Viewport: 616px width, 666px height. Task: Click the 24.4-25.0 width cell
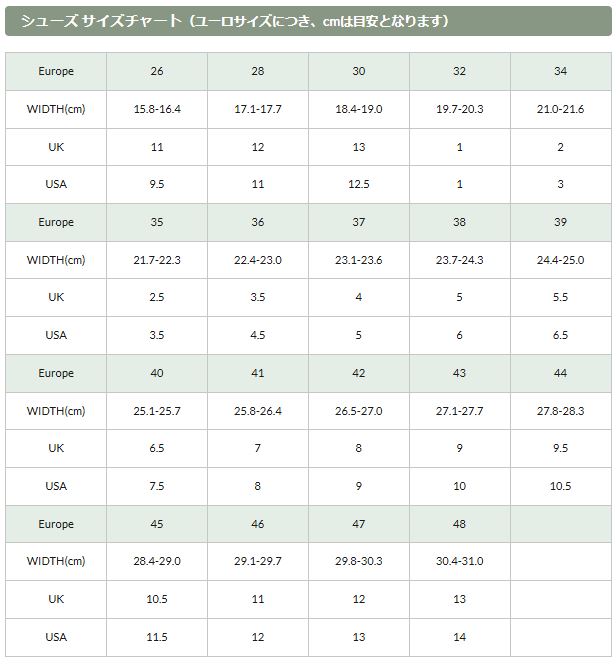click(560, 260)
